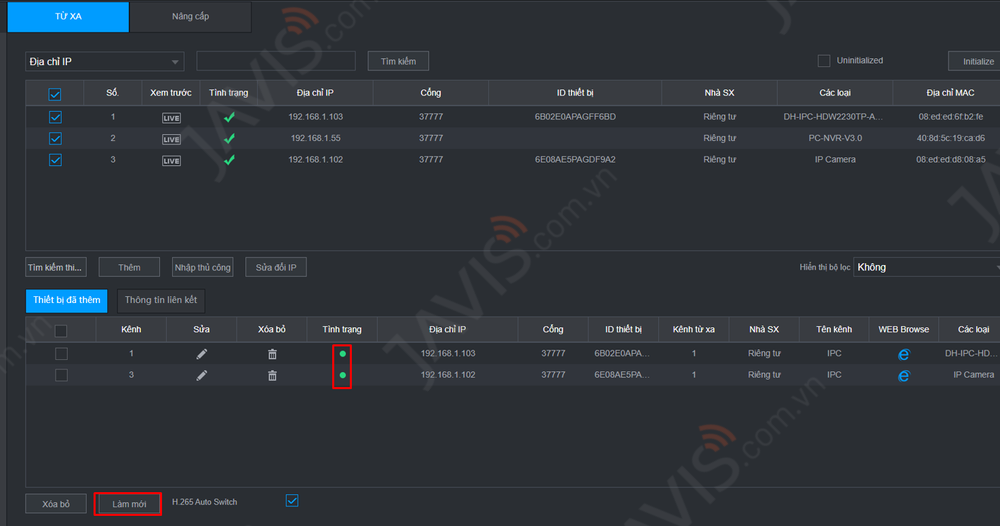Select the Thông tin liên kết tab
This screenshot has width=1000, height=526.
click(161, 300)
